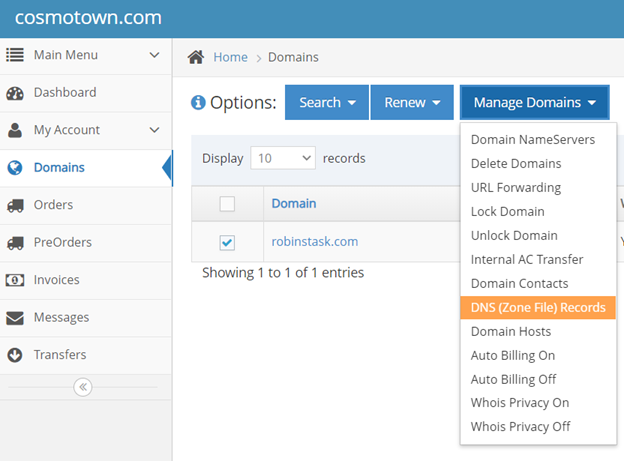This screenshot has height=461, width=624.
Task: Select DNS (Zone File) Records option
Action: click(537, 307)
